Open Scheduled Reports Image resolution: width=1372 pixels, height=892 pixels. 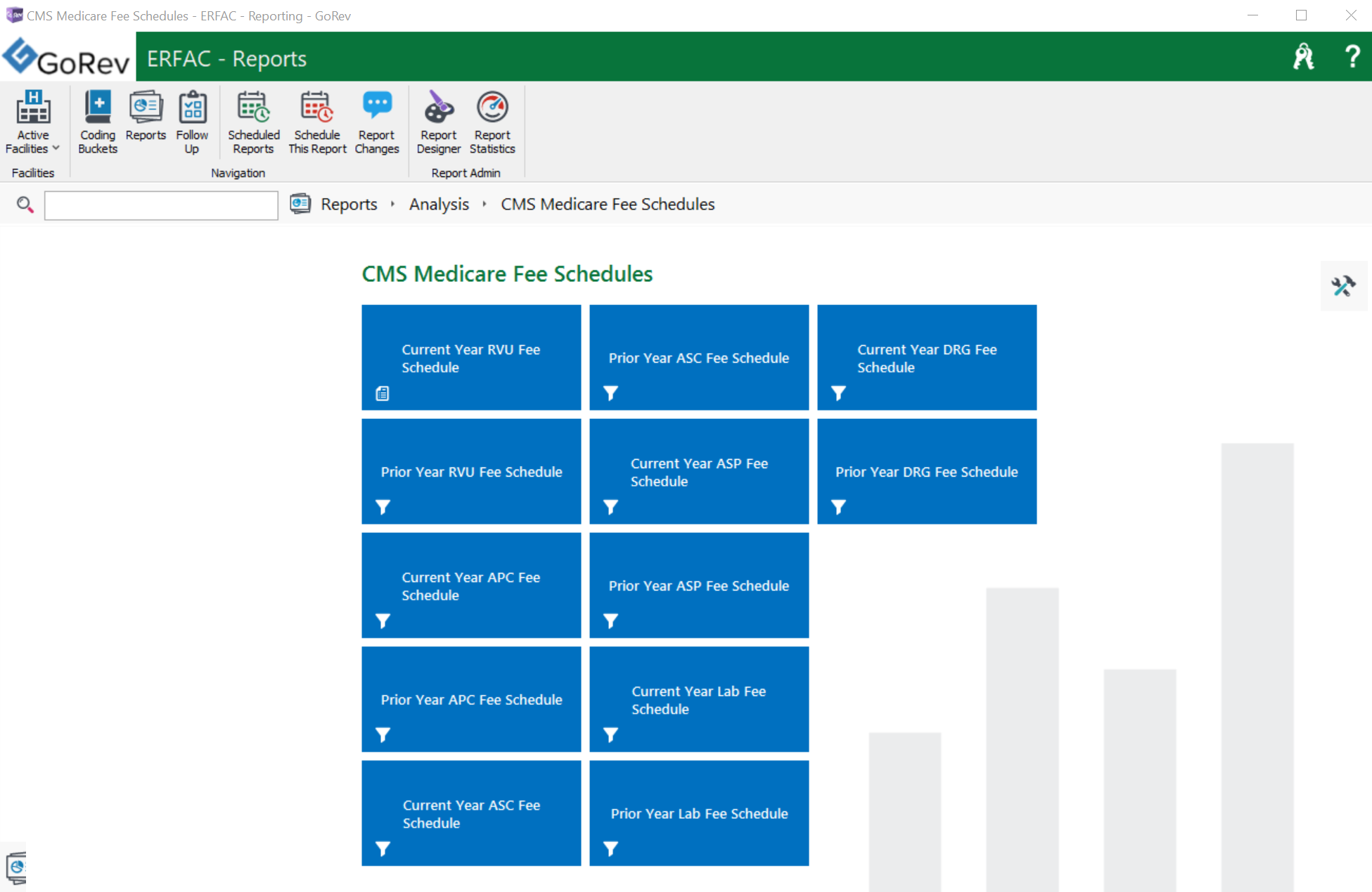253,122
